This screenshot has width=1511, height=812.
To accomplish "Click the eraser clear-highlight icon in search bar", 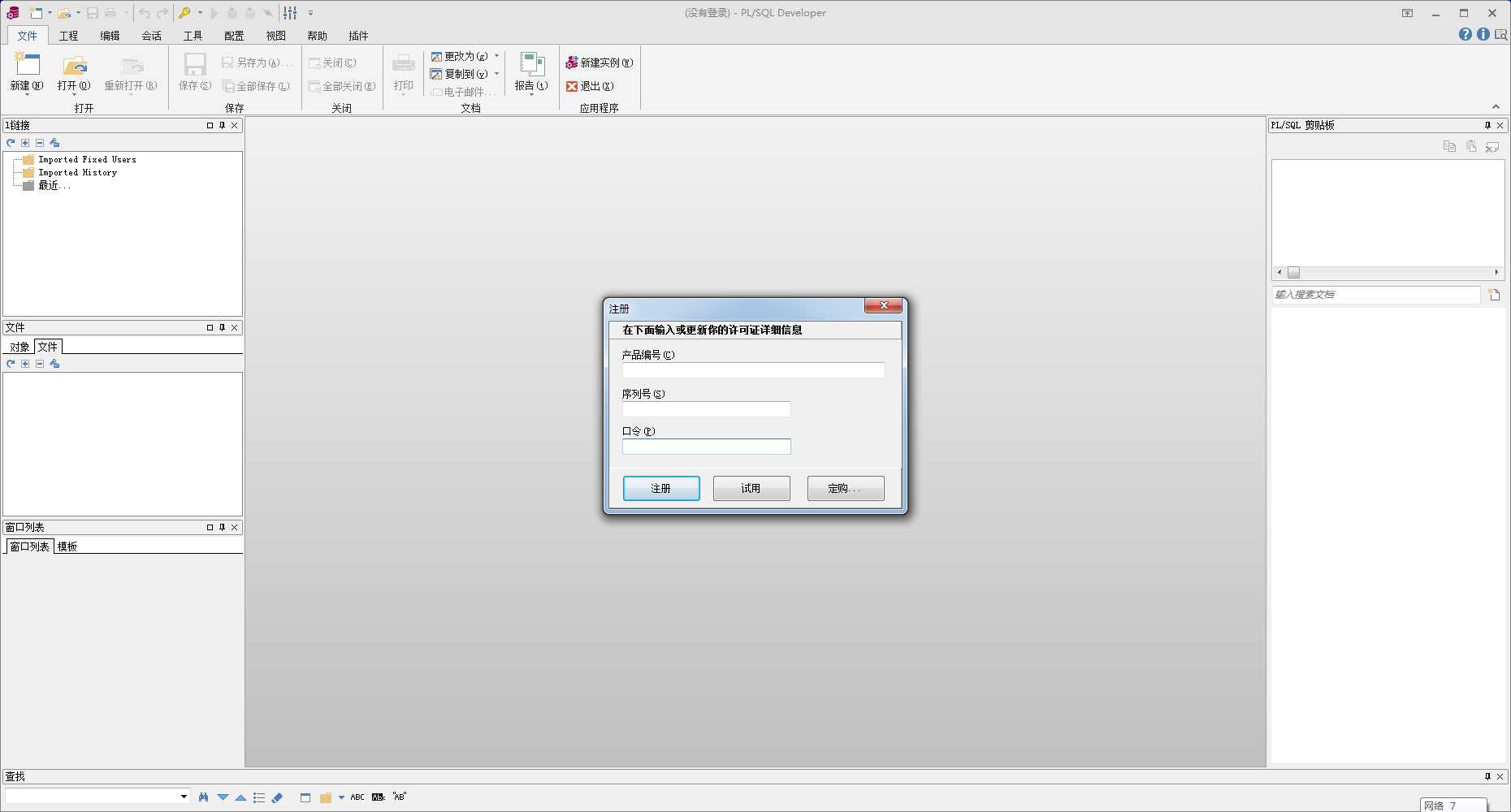I will click(277, 797).
